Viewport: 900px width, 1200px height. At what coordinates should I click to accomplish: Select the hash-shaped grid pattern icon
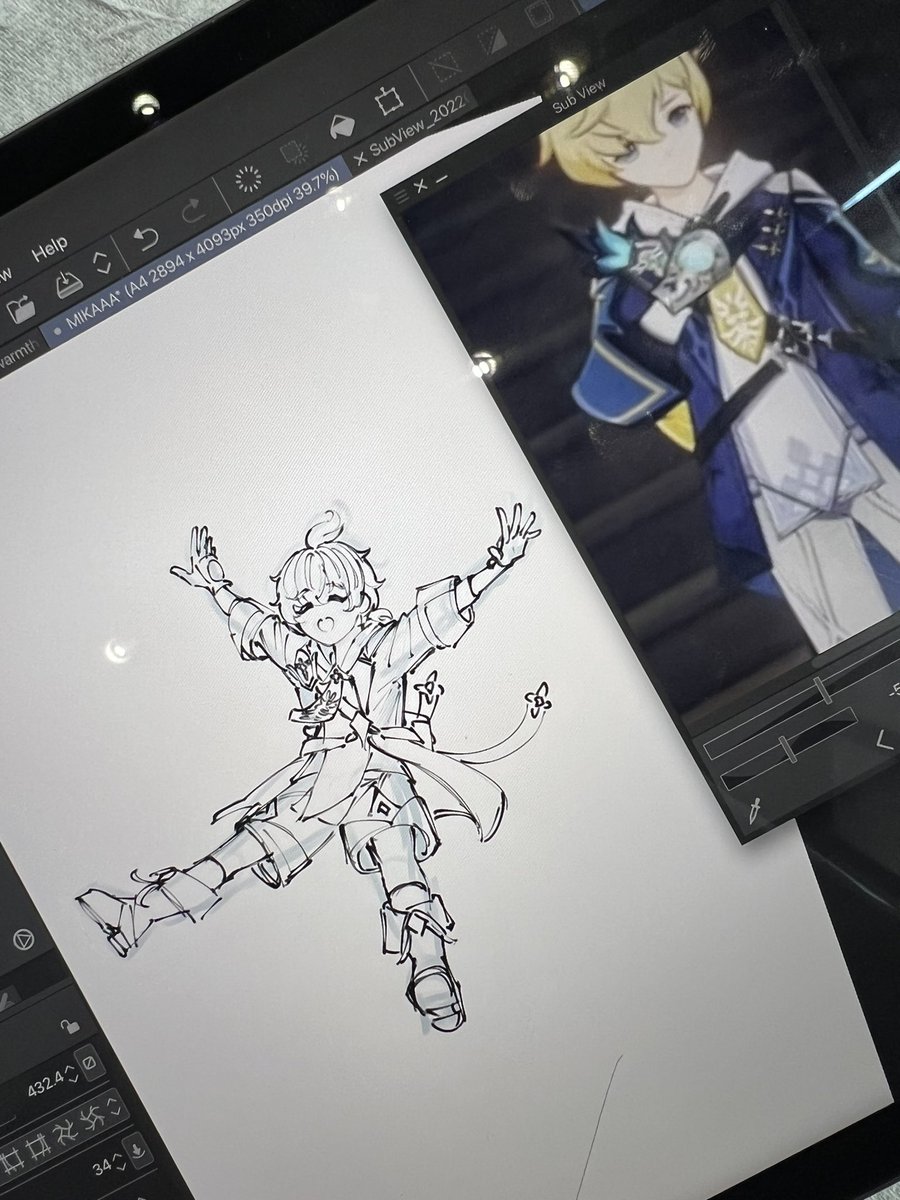coord(40,1146)
